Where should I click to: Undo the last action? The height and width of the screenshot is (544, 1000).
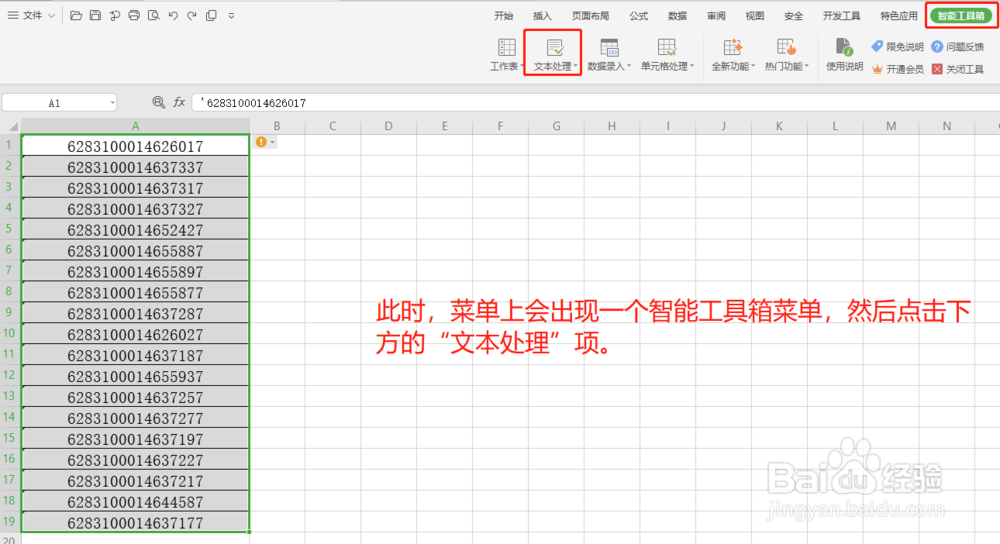(x=173, y=15)
